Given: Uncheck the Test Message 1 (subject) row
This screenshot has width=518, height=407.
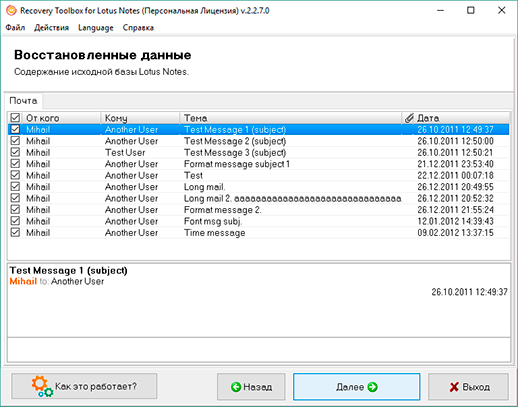Looking at the screenshot, I should click(x=15, y=129).
